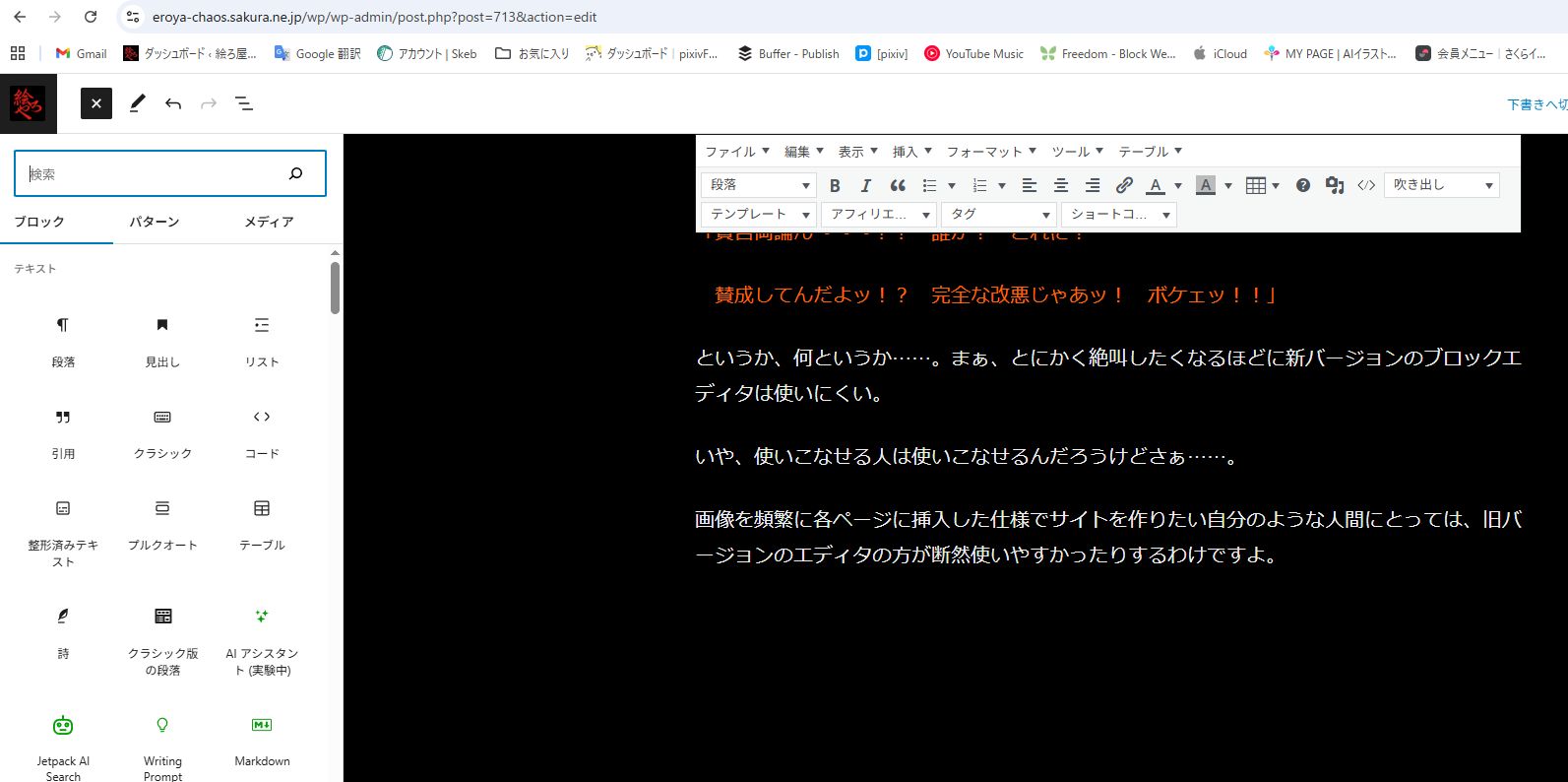Open the テンプレート template dropdown

coord(758,215)
